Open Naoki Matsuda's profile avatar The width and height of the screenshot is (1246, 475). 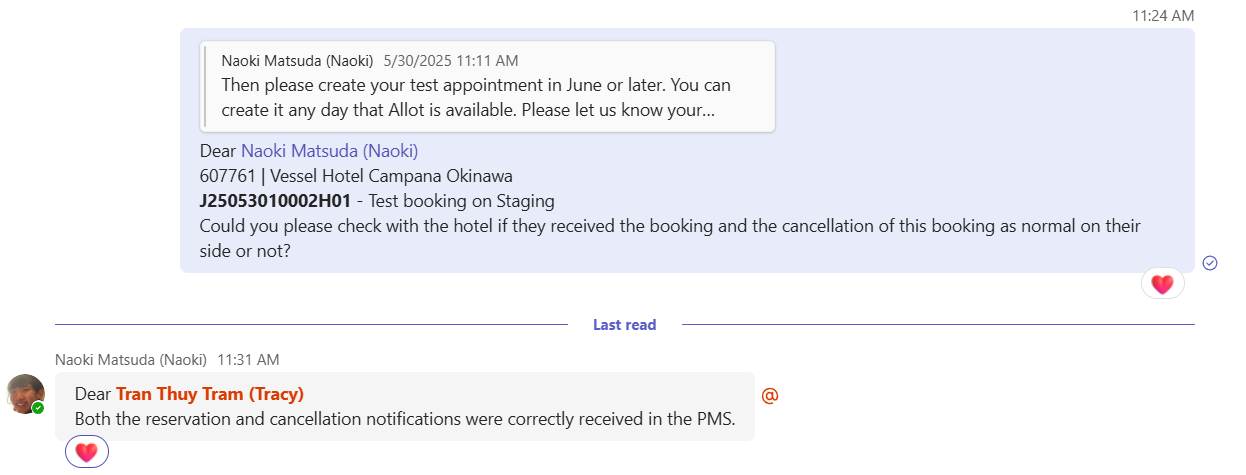(25, 394)
